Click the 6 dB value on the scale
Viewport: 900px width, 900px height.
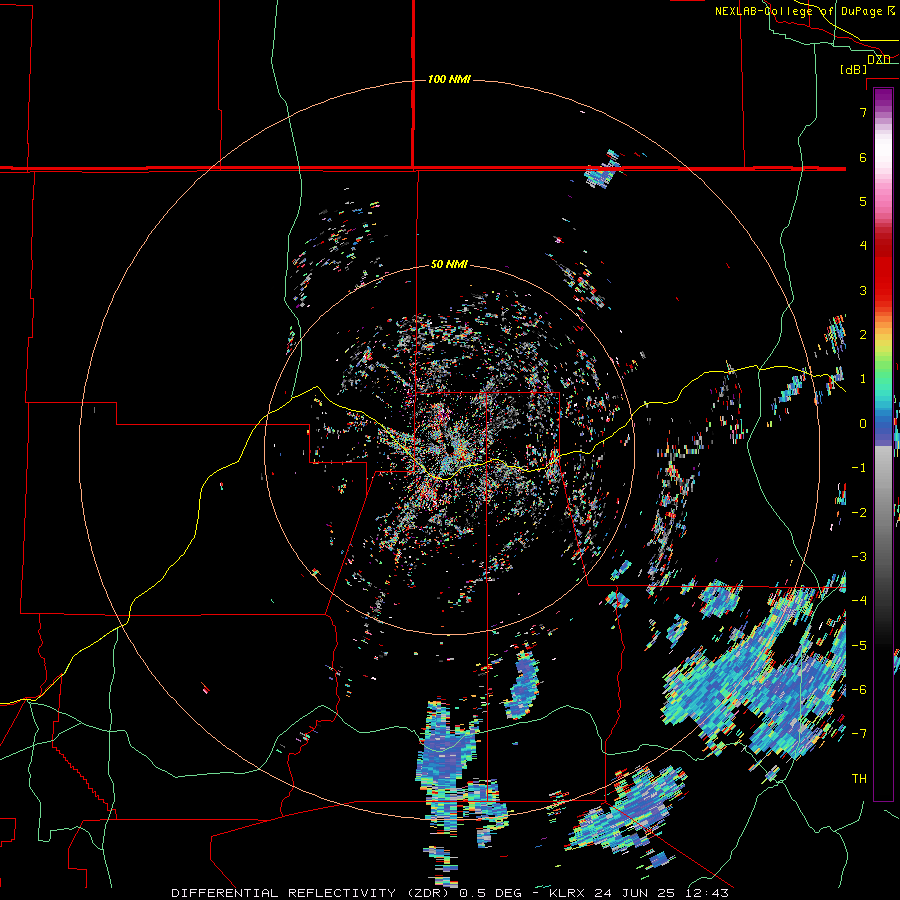click(863, 157)
